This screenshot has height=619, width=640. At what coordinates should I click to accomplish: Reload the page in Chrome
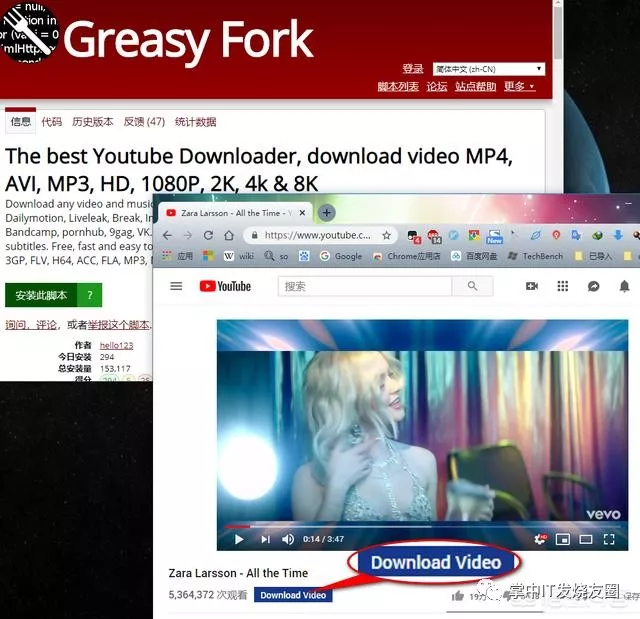pos(208,235)
